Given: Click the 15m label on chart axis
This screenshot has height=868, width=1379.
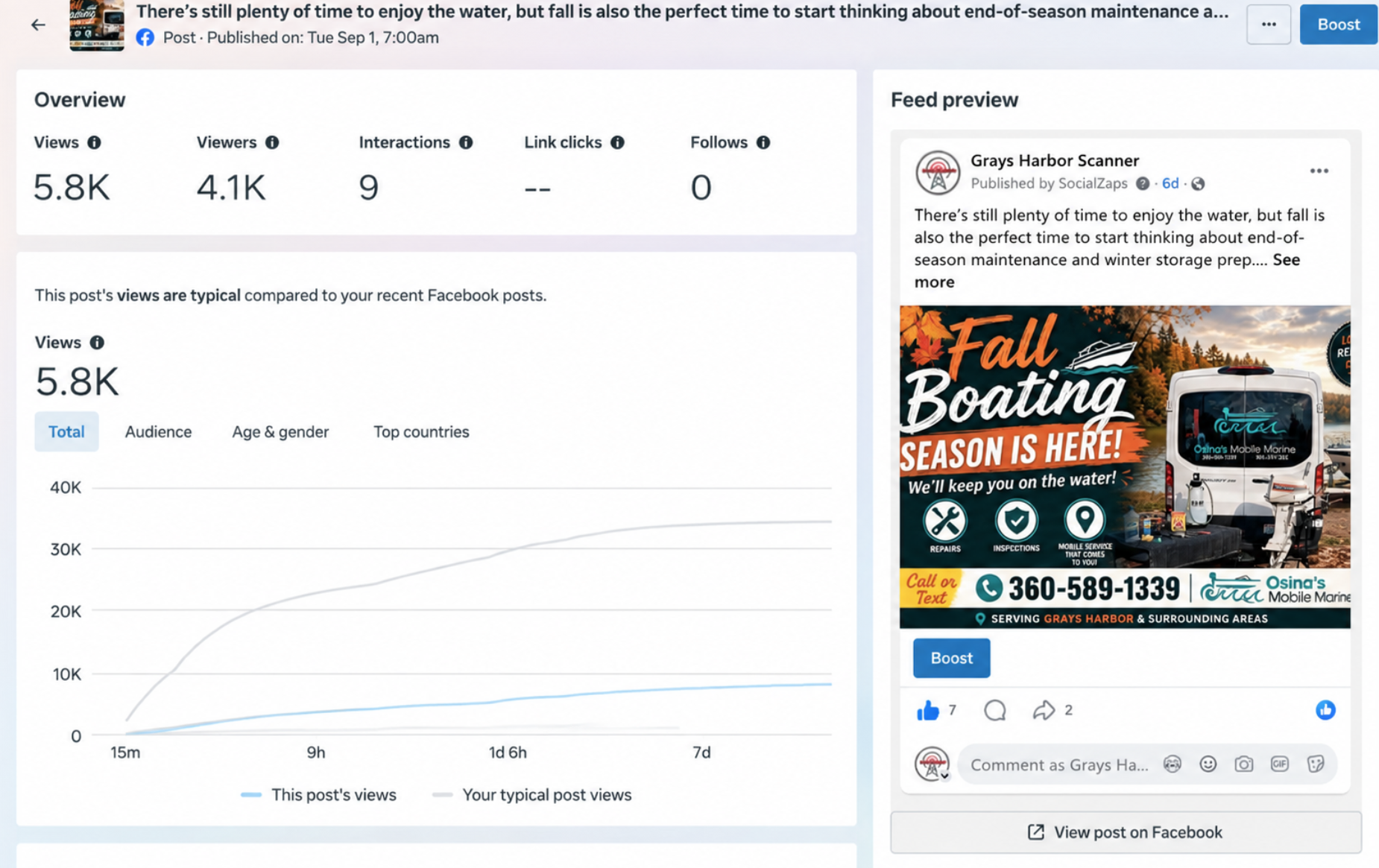Looking at the screenshot, I should click(125, 753).
